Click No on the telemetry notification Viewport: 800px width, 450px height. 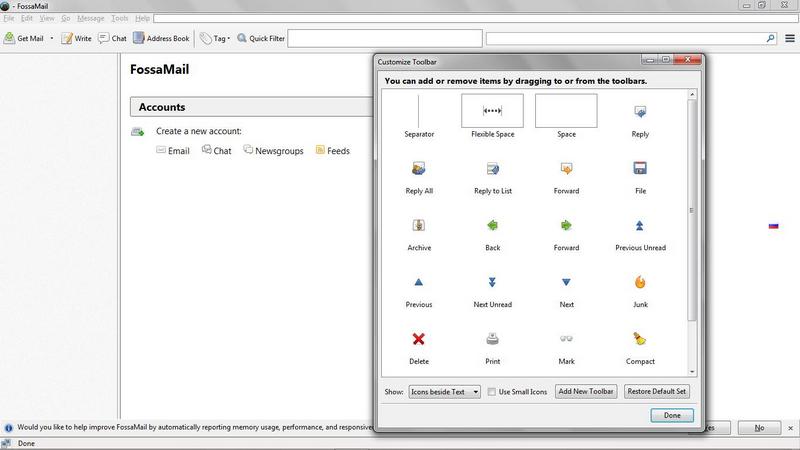pos(759,428)
